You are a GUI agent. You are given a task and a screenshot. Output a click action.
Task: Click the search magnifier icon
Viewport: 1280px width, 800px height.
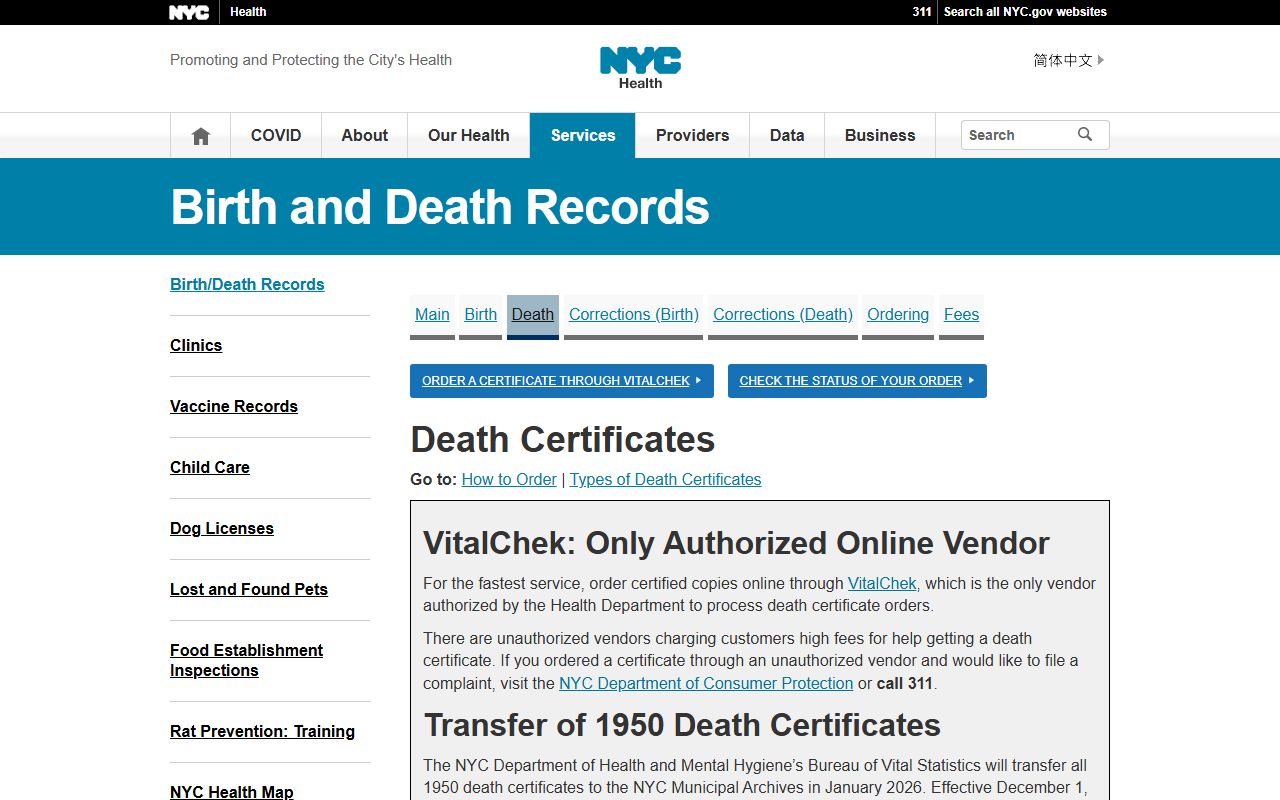tap(1085, 135)
